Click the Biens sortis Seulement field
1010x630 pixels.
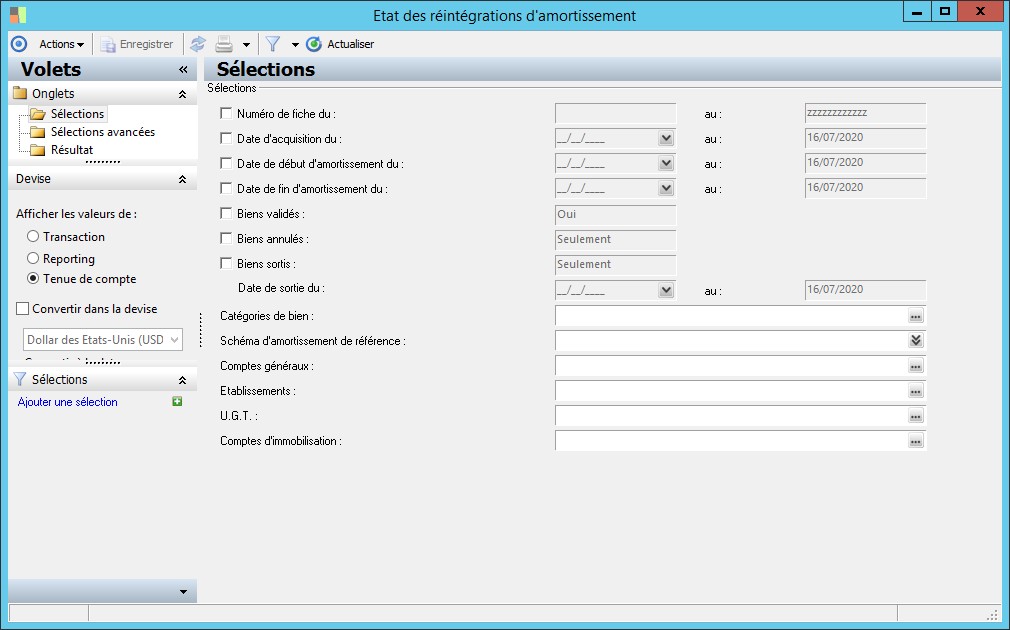tap(615, 265)
